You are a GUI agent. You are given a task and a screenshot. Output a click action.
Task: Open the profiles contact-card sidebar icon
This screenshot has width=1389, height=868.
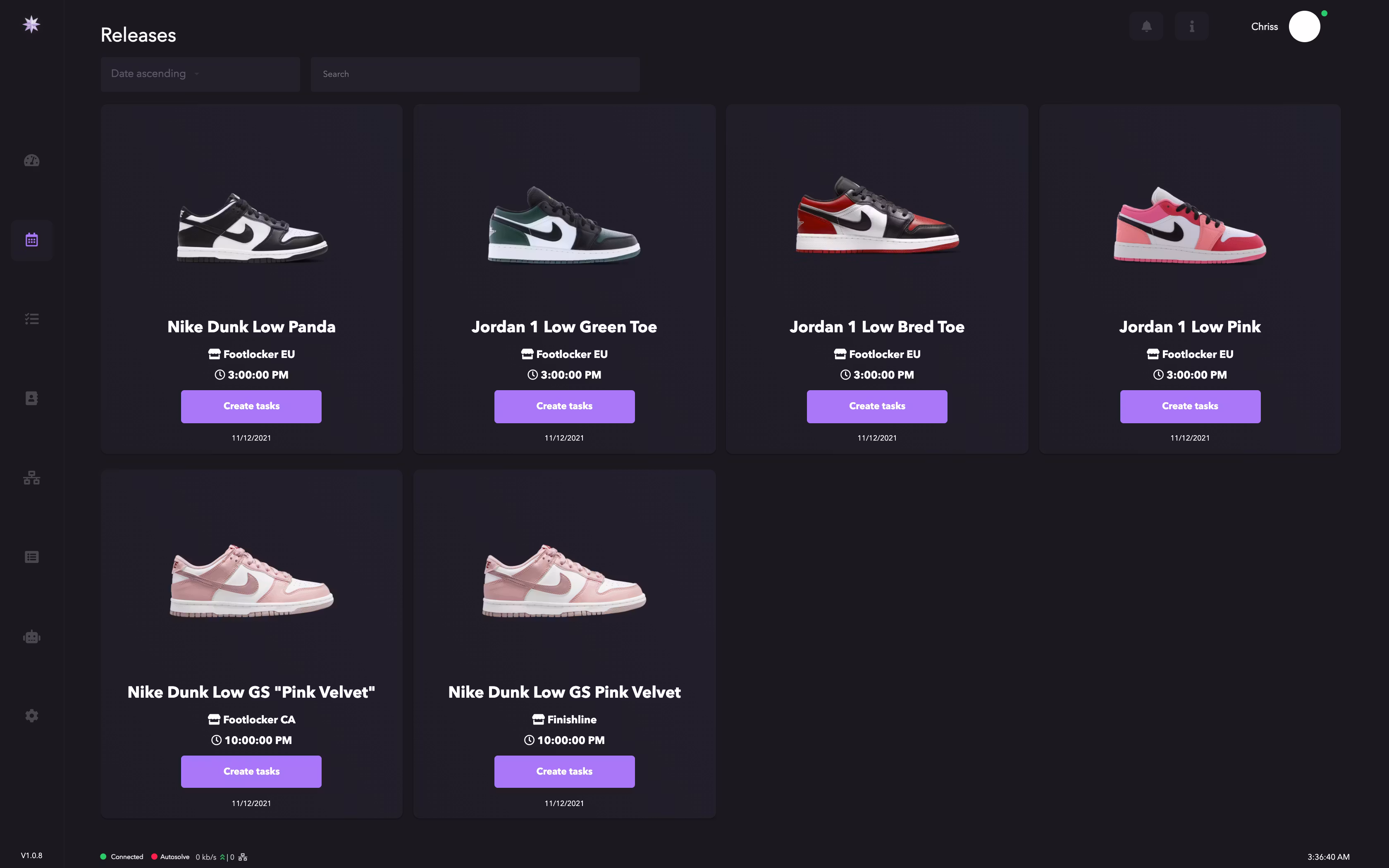(31, 398)
